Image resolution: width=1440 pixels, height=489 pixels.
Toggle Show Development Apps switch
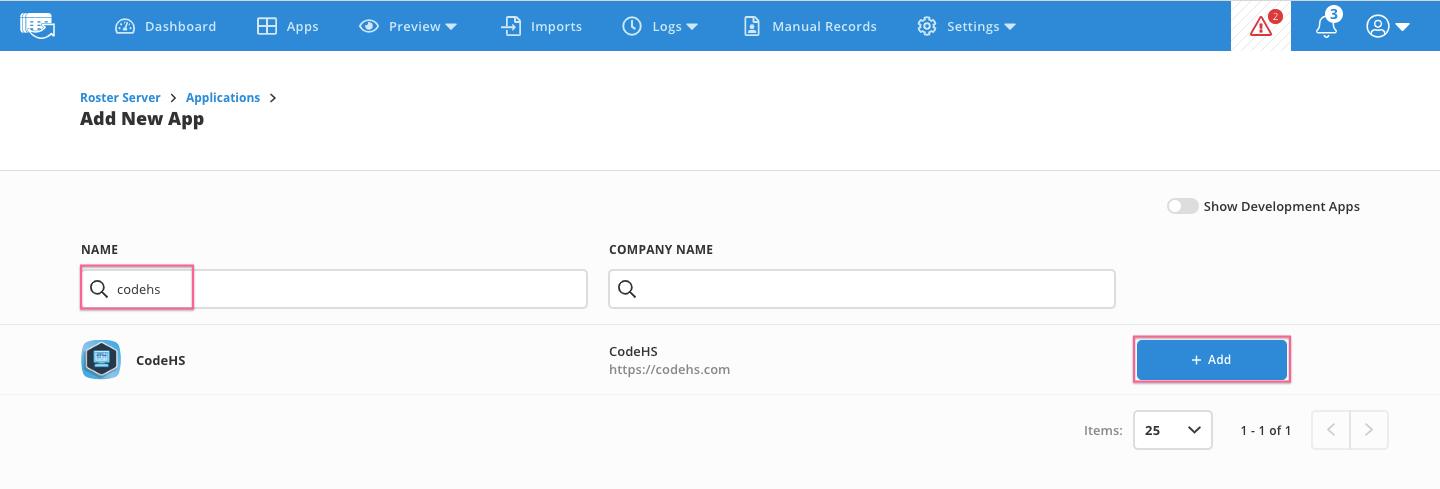pyautogui.click(x=1182, y=206)
